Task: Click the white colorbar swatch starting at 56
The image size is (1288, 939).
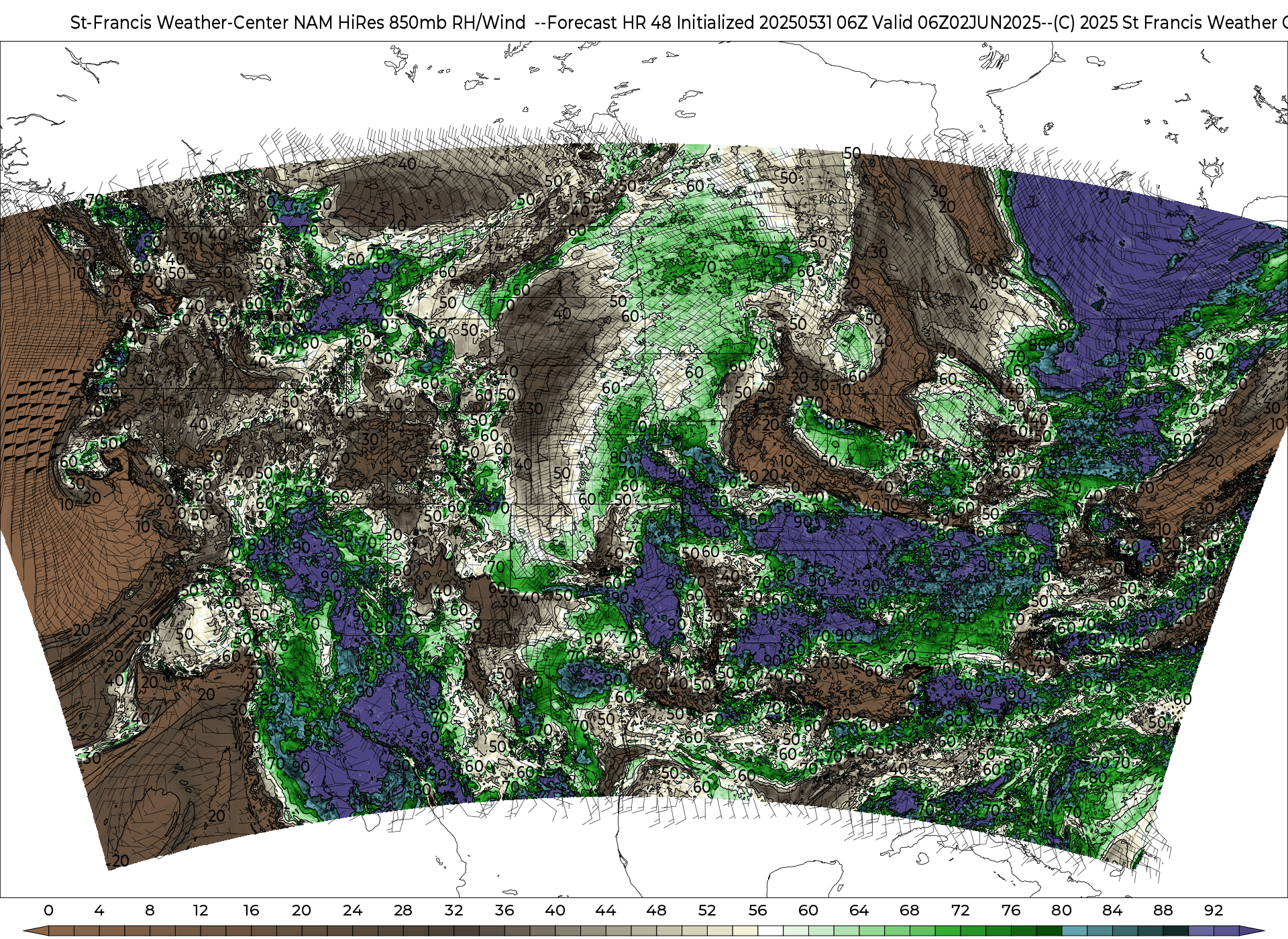Action: 770,931
